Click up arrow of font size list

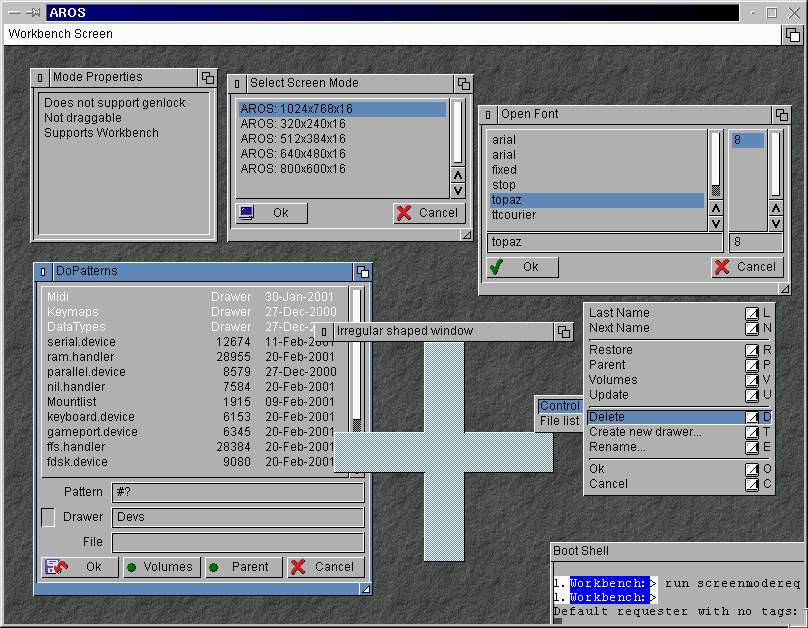point(776,208)
